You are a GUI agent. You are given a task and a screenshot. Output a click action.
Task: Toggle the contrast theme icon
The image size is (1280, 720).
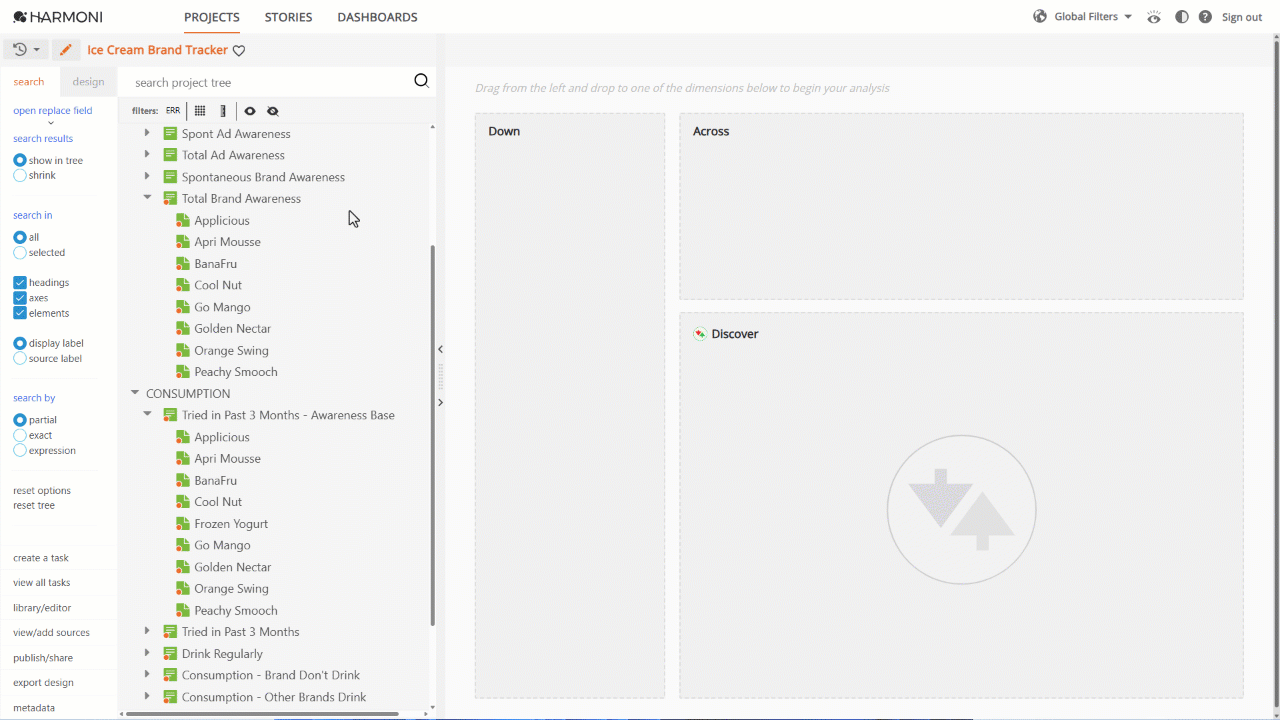1182,17
